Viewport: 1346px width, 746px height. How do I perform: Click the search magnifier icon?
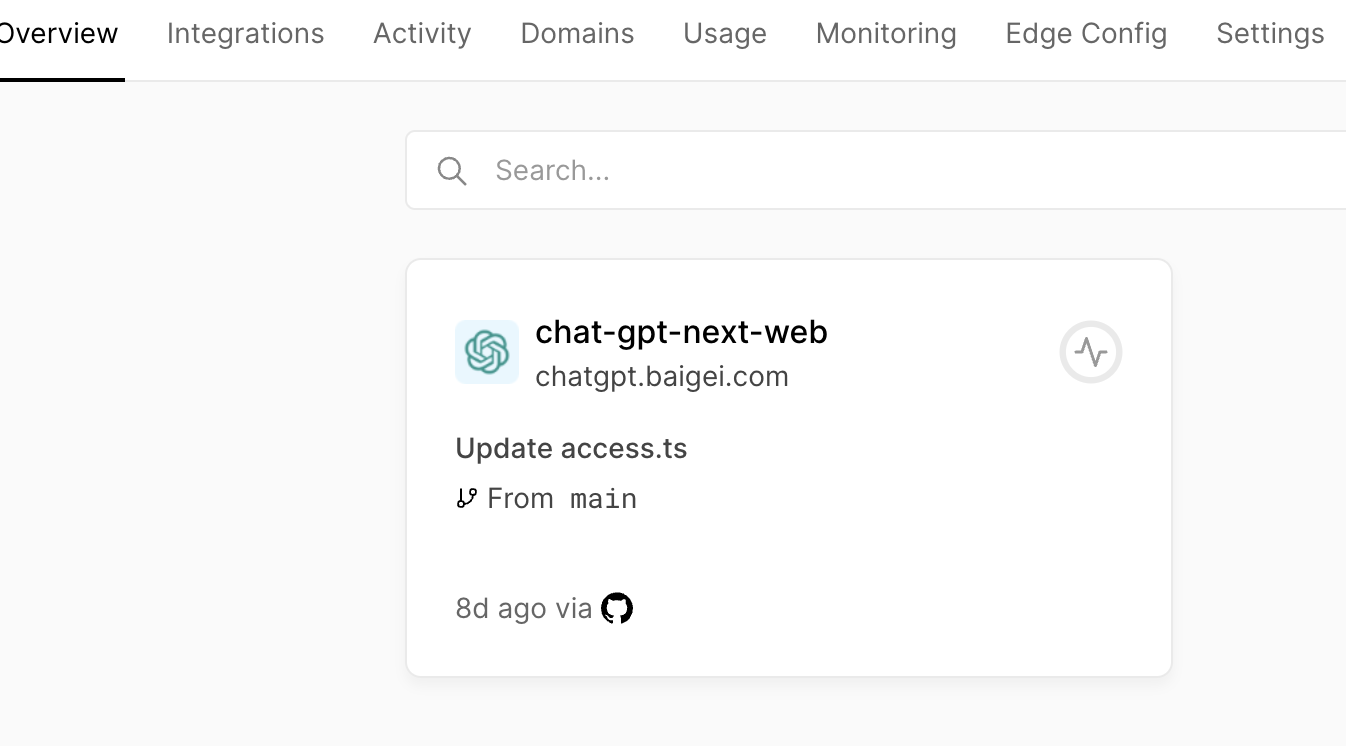point(452,171)
